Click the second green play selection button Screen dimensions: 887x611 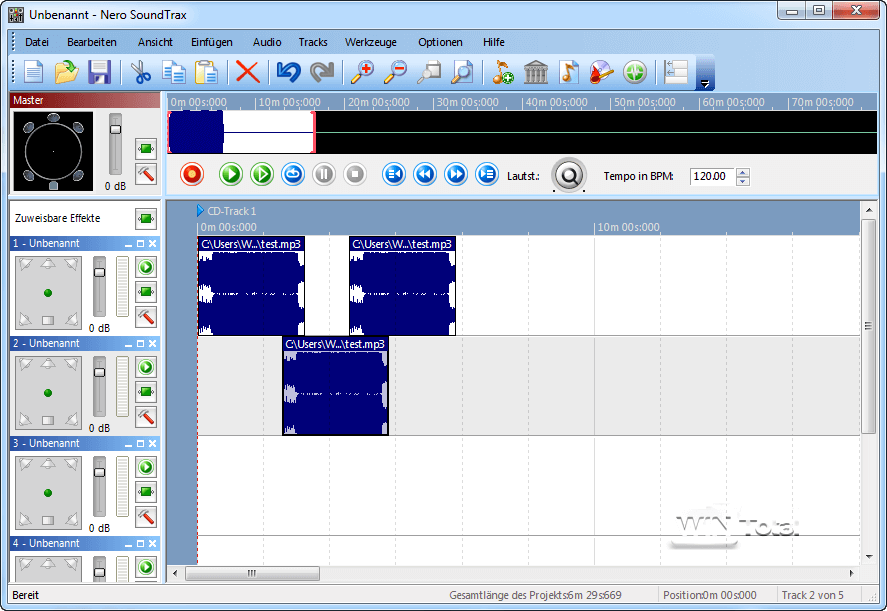point(262,174)
